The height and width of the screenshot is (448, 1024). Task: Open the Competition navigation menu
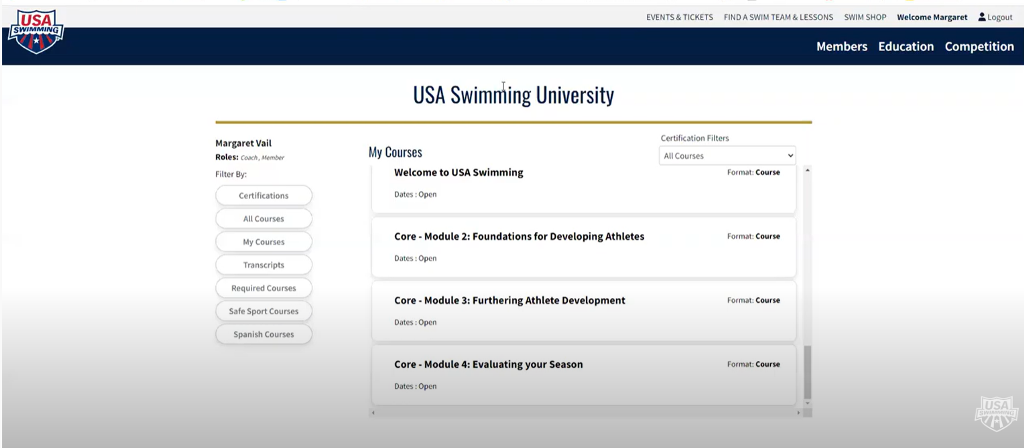tap(979, 47)
